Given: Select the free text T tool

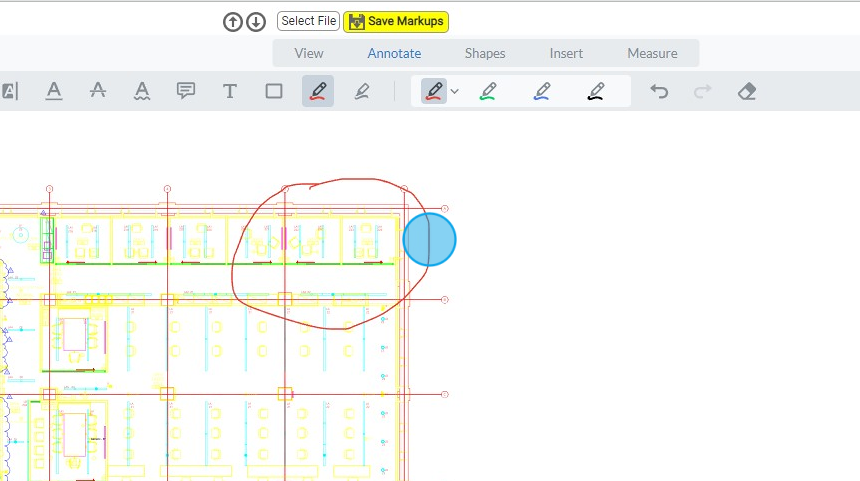Looking at the screenshot, I should point(230,91).
